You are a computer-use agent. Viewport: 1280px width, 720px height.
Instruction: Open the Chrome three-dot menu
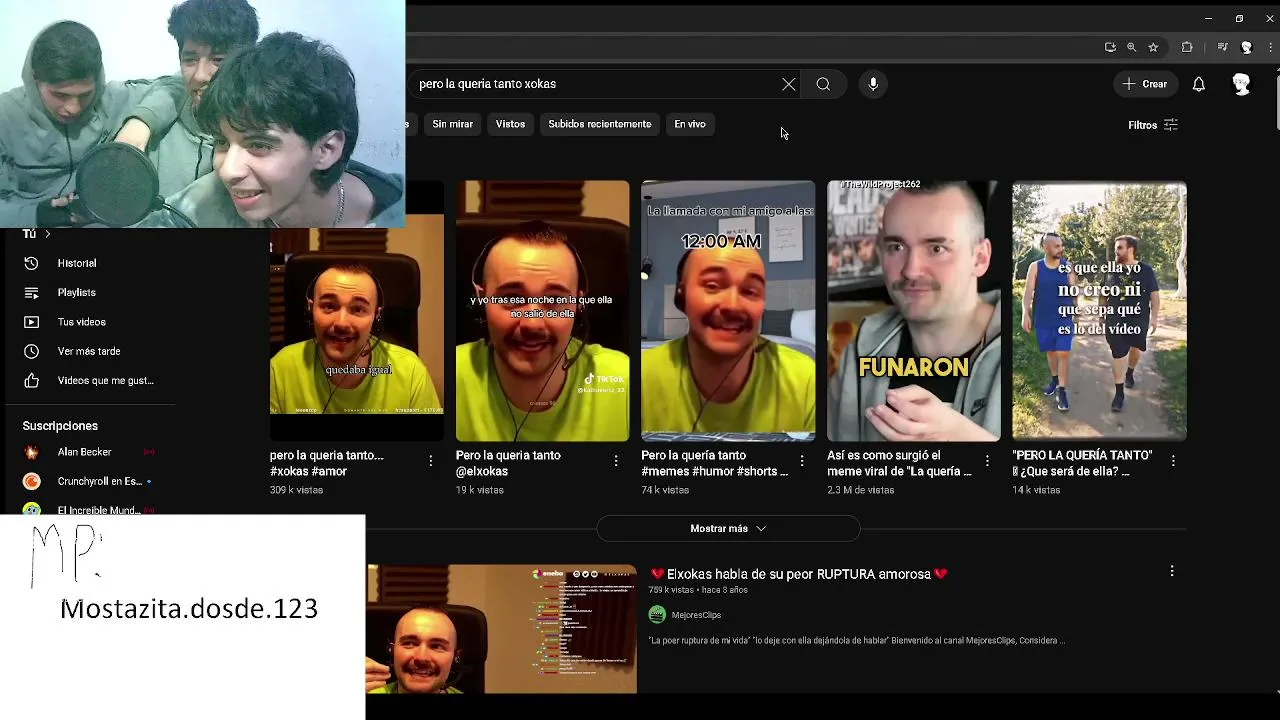[1269, 47]
